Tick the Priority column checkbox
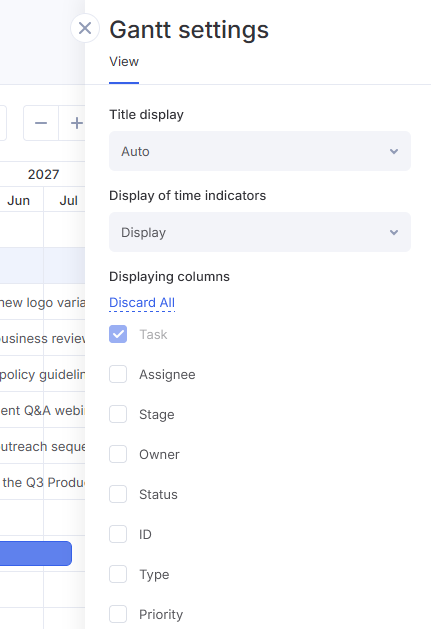431x629 pixels. click(x=118, y=614)
